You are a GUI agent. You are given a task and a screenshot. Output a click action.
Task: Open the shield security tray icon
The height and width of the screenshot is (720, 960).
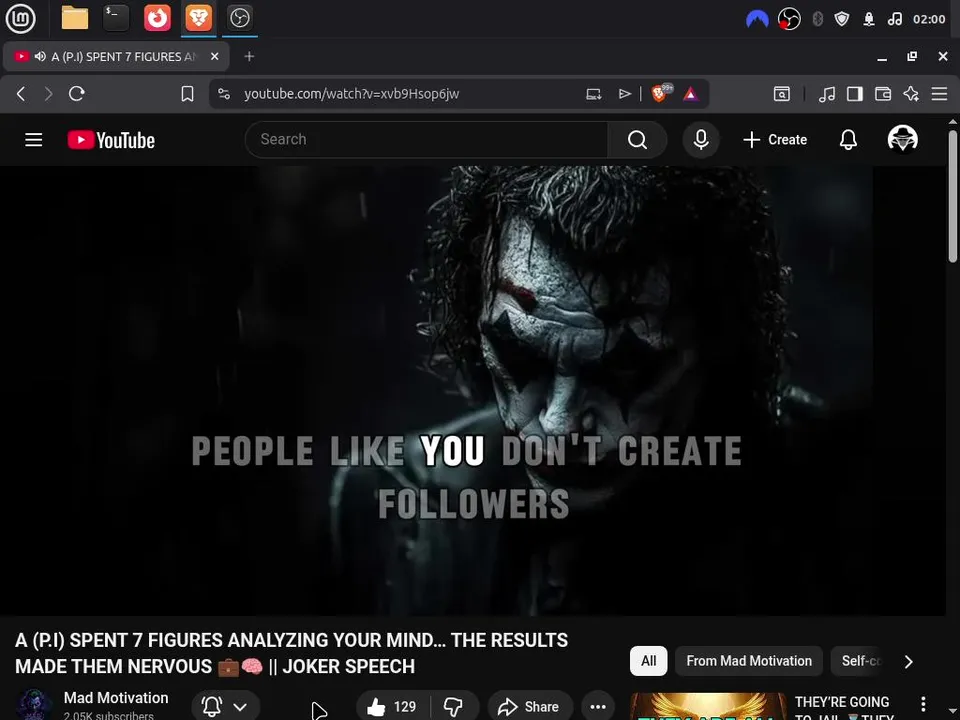pos(842,19)
